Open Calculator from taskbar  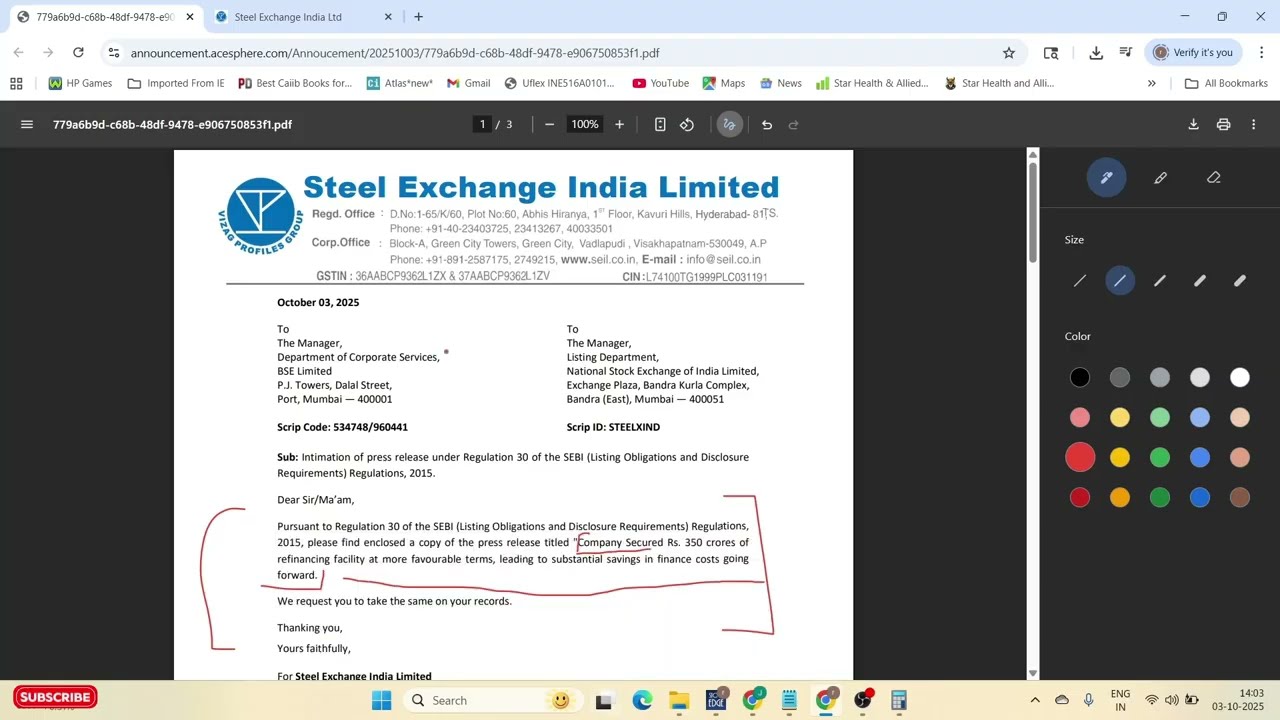[899, 701]
